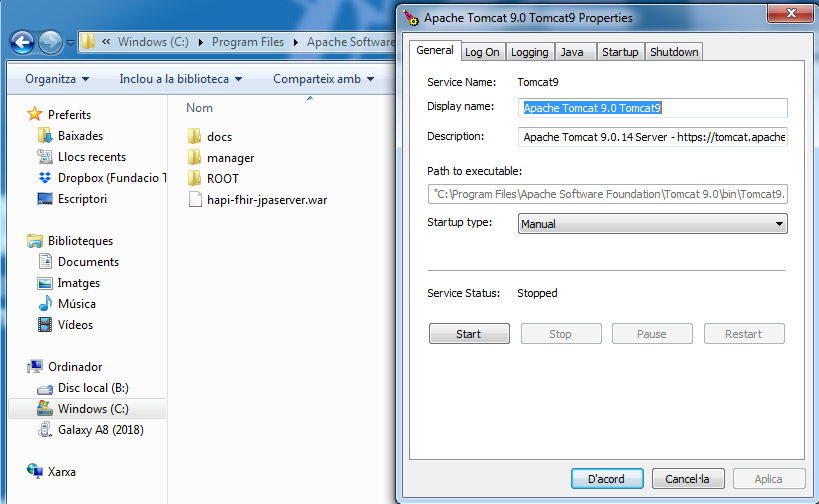Open the Startup type dropdown

pyautogui.click(x=653, y=224)
